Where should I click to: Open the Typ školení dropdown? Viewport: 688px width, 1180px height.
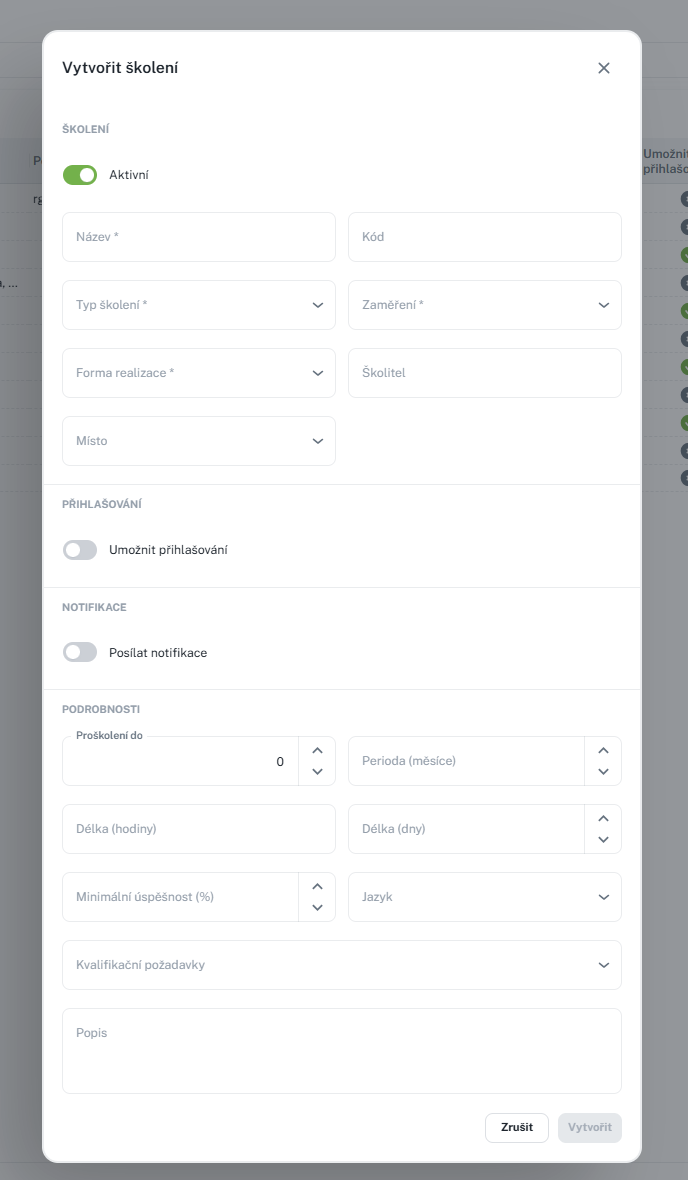199,305
